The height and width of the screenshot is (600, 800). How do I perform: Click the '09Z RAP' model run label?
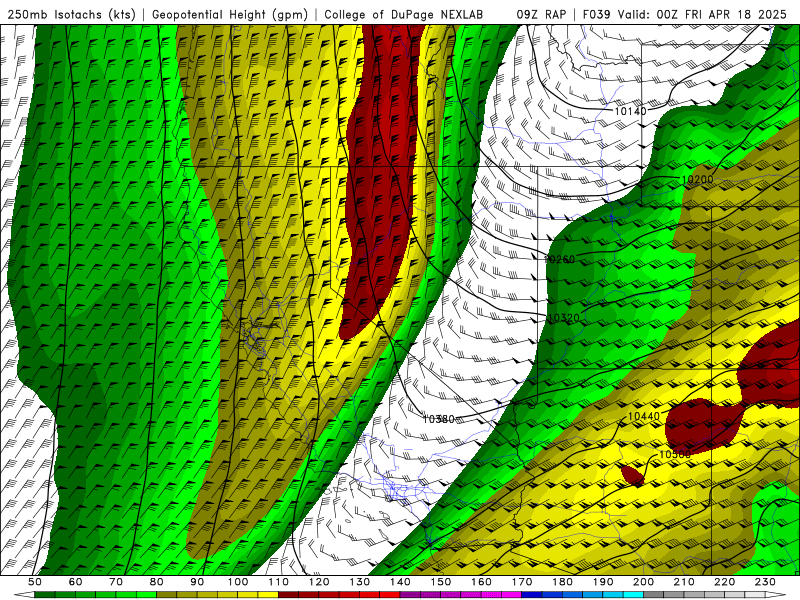(541, 15)
